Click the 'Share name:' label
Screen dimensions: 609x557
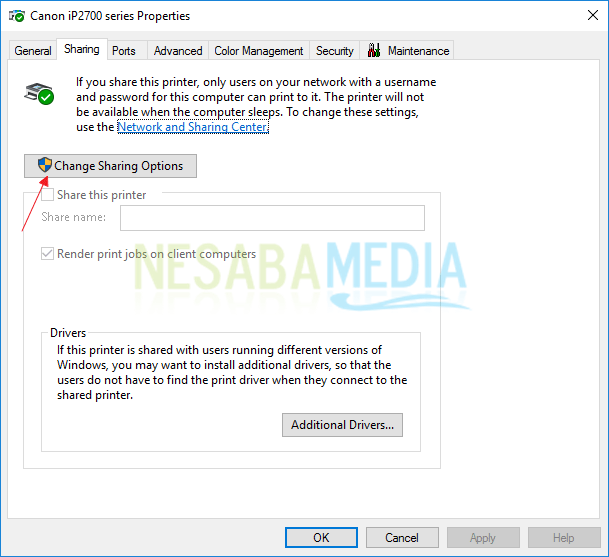tap(73, 217)
